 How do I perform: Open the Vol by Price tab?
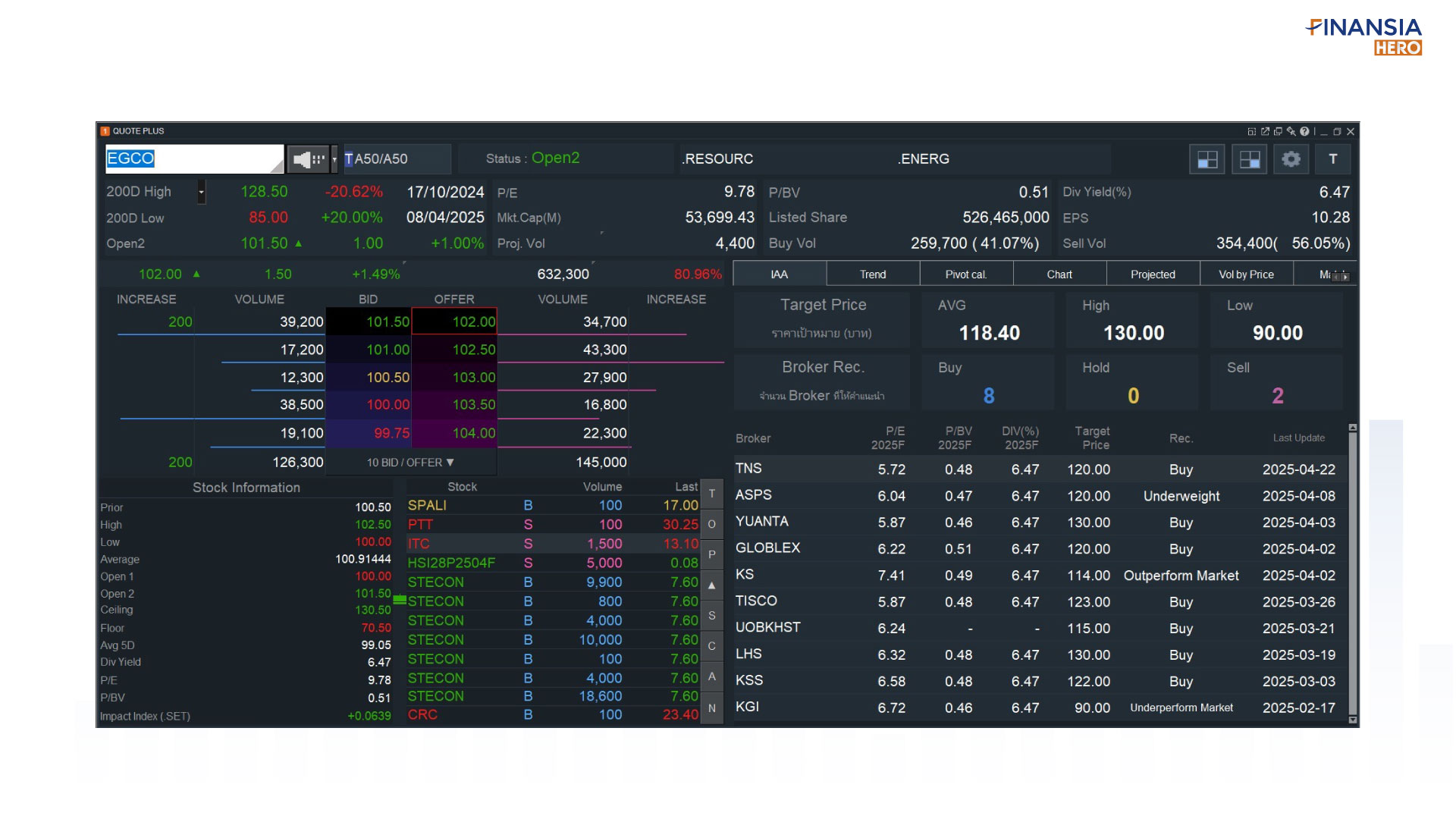tap(1246, 275)
